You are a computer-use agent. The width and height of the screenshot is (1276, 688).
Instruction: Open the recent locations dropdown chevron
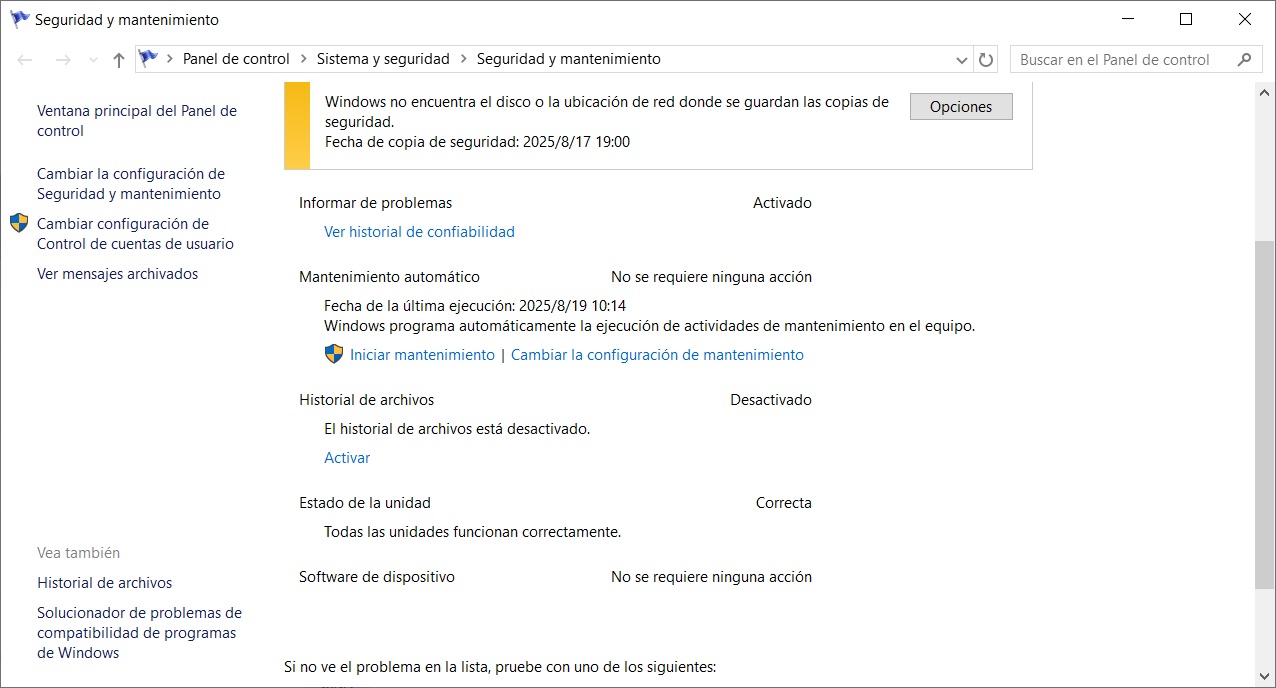click(x=93, y=60)
